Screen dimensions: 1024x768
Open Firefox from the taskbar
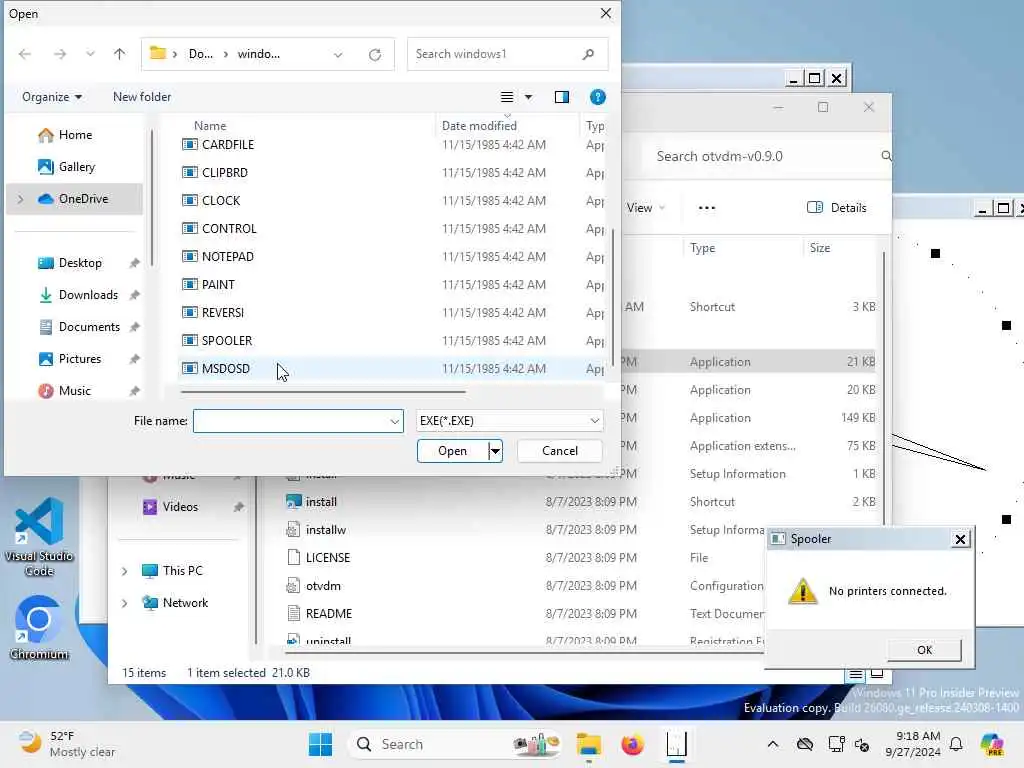click(632, 744)
